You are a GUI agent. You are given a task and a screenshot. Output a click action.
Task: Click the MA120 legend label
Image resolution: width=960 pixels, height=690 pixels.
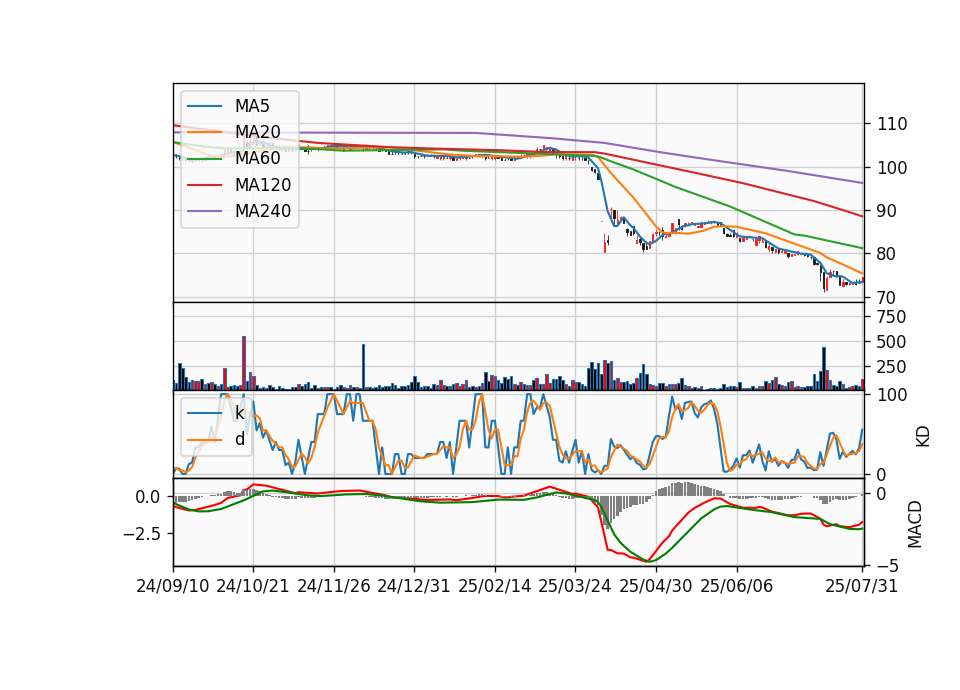tap(263, 184)
